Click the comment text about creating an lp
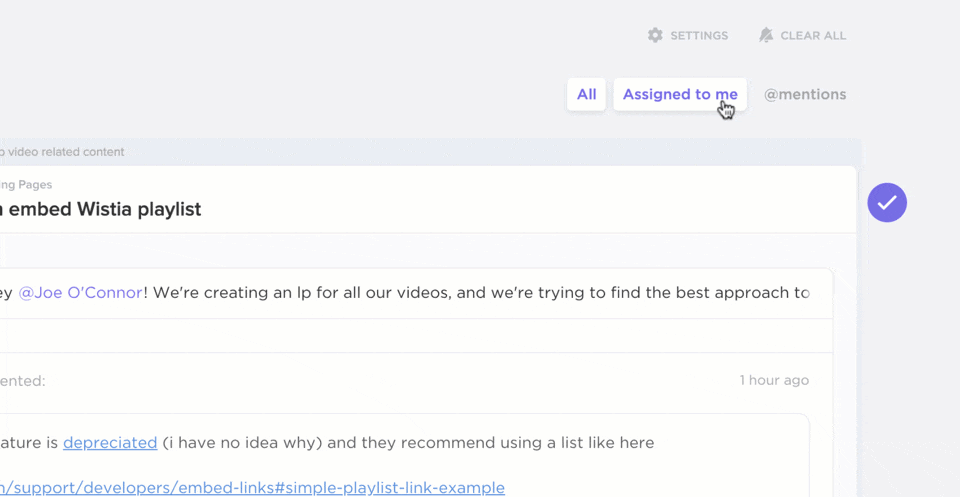This screenshot has height=497, width=960. (x=480, y=293)
